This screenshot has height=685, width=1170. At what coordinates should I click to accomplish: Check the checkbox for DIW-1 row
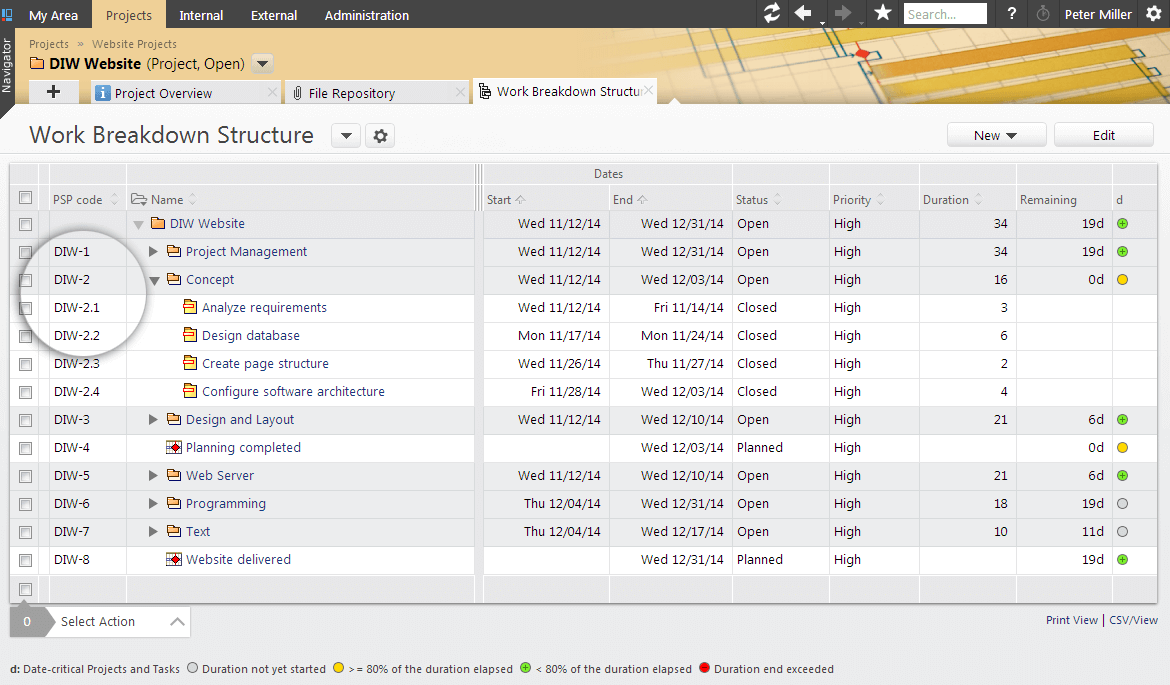click(x=25, y=252)
